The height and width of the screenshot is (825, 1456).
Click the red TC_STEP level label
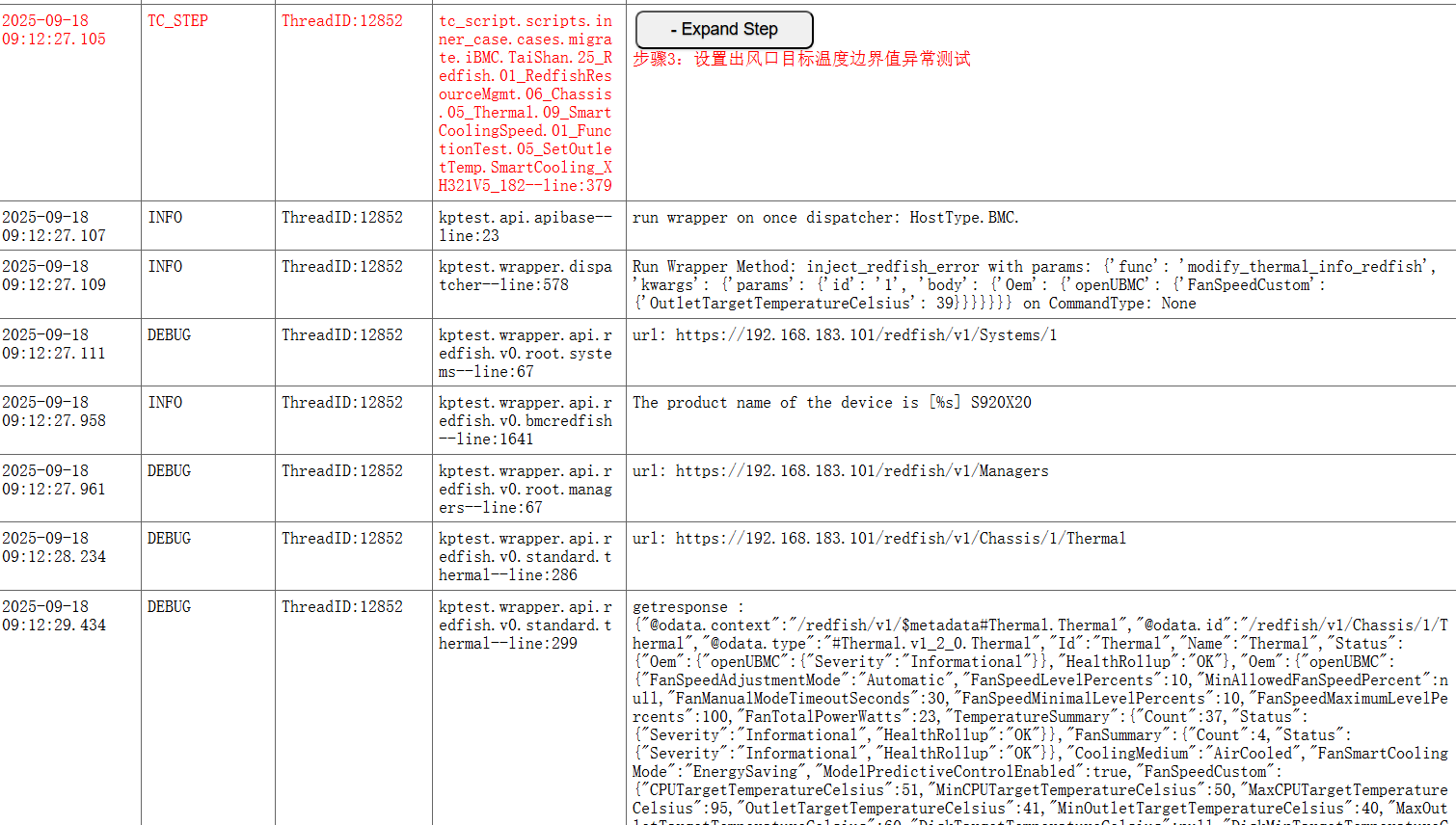[177, 21]
